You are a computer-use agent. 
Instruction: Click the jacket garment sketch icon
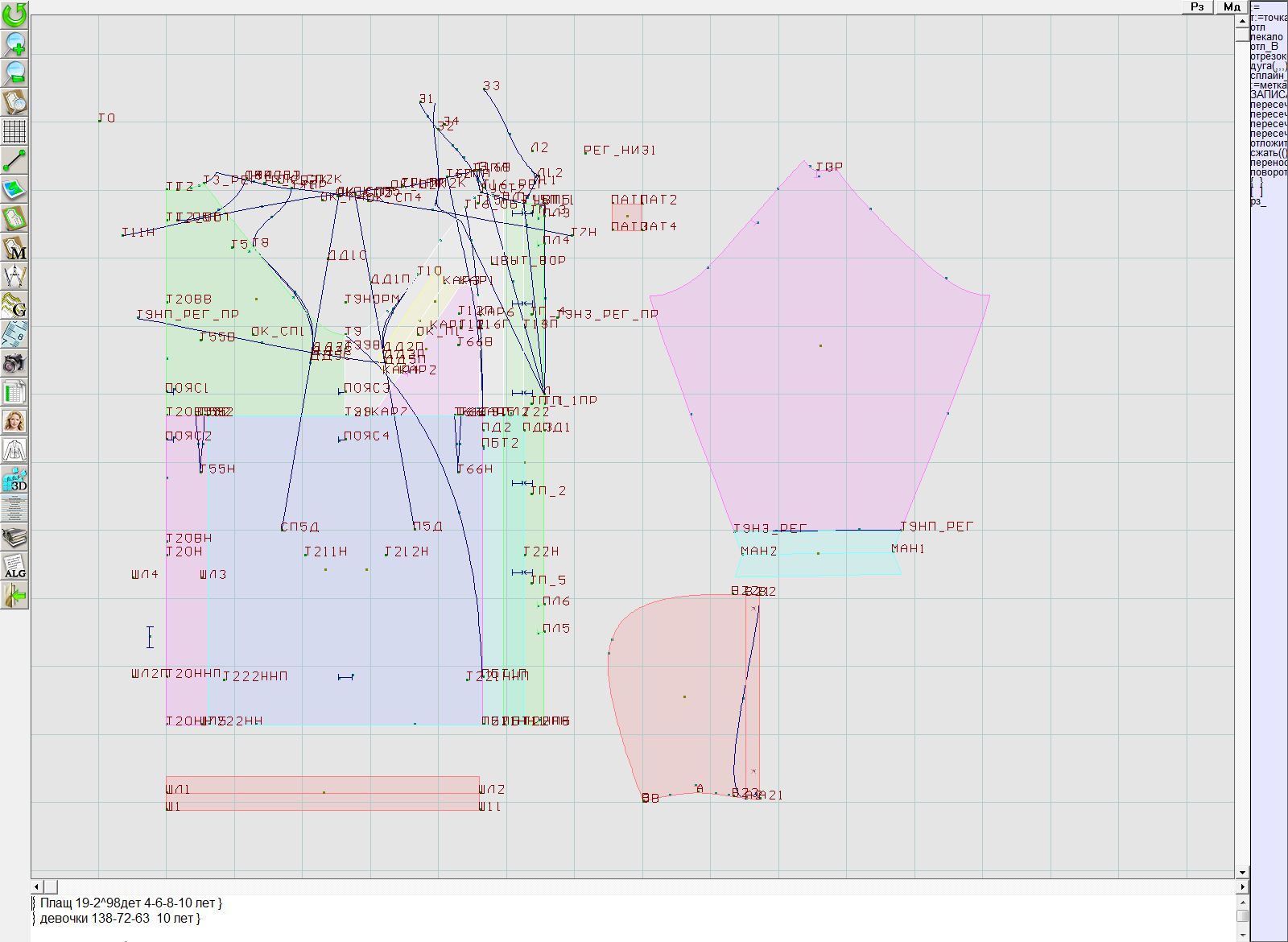[14, 450]
